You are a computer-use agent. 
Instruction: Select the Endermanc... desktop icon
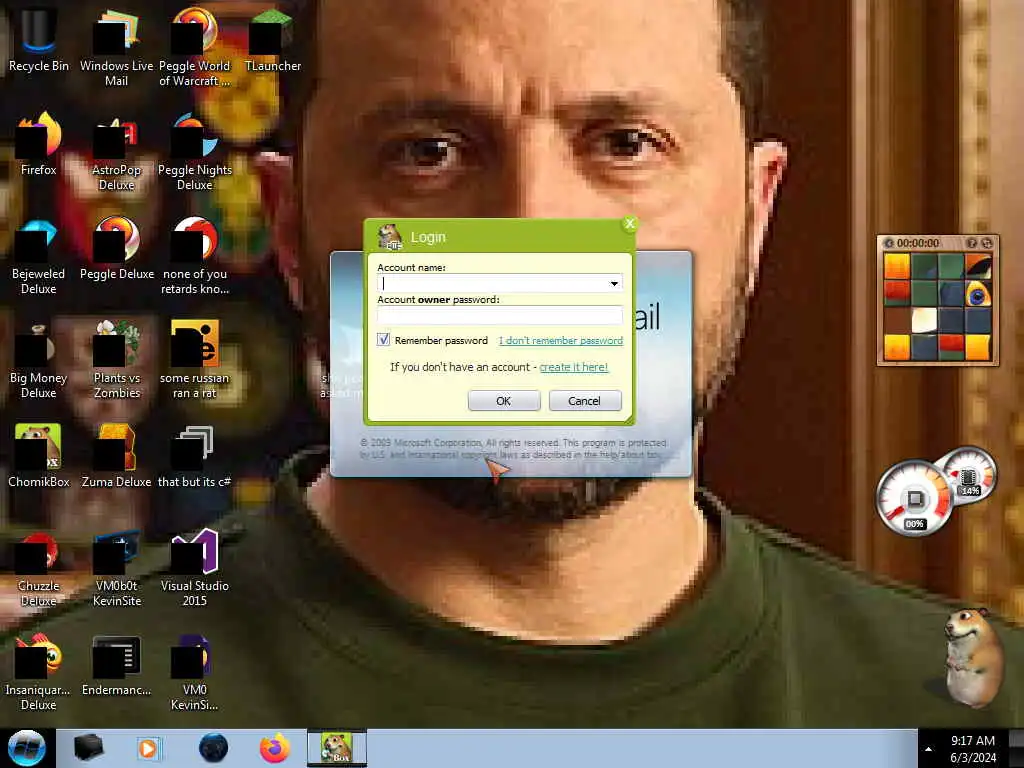coord(116,665)
